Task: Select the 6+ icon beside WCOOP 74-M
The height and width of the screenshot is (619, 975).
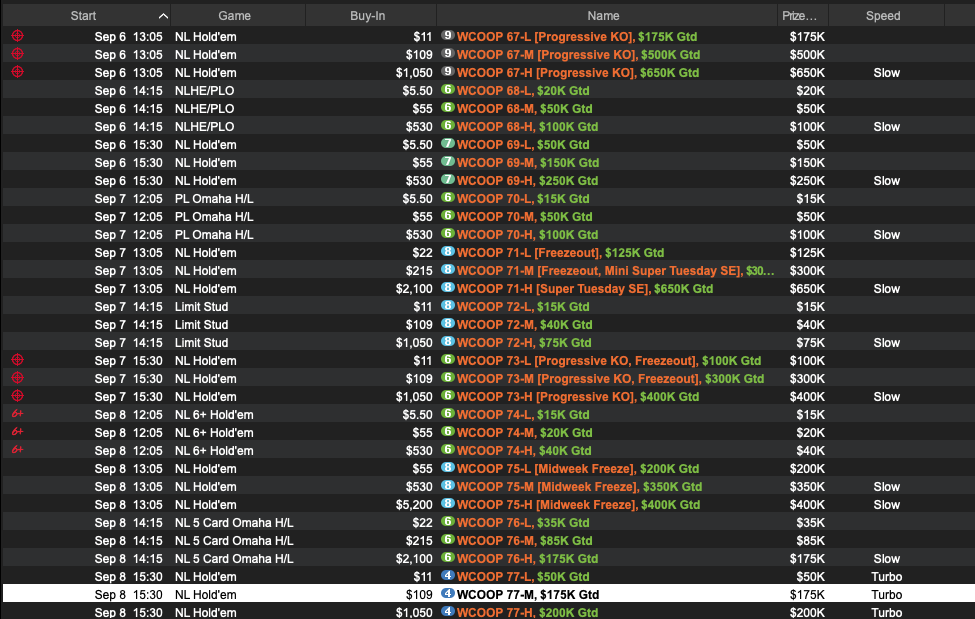Action: (17, 432)
